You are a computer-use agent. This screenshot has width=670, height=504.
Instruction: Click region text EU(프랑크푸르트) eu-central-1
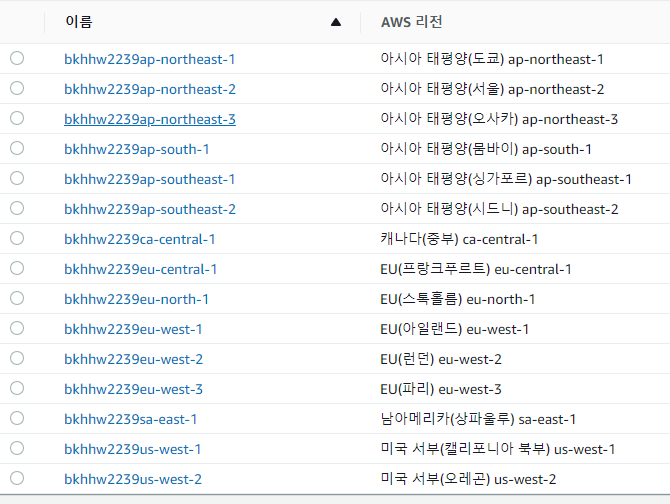tap(476, 269)
